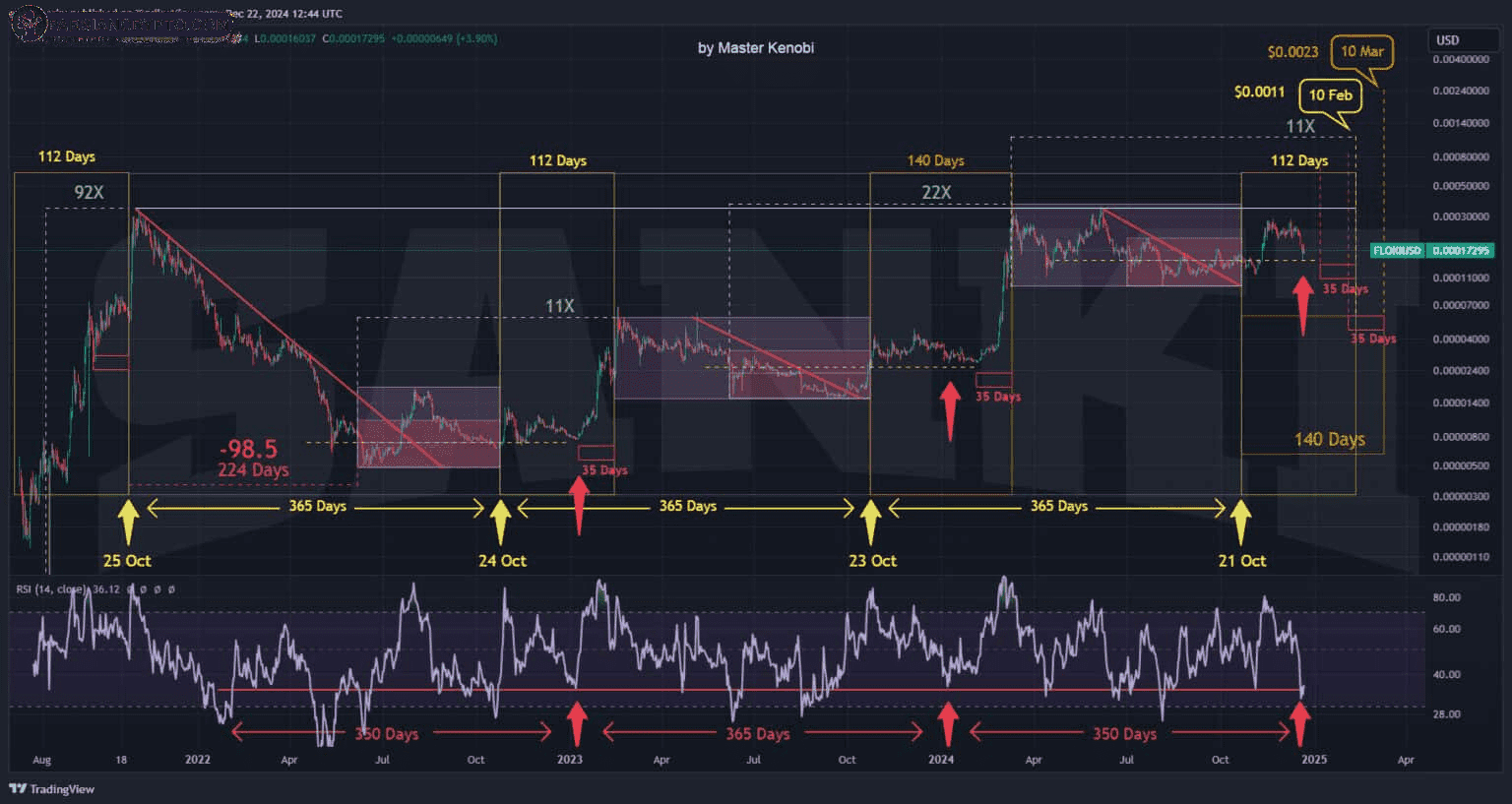Viewport: 1512px width, 804px height.
Task: Click the current price label 0.00017295
Action: point(1461,251)
